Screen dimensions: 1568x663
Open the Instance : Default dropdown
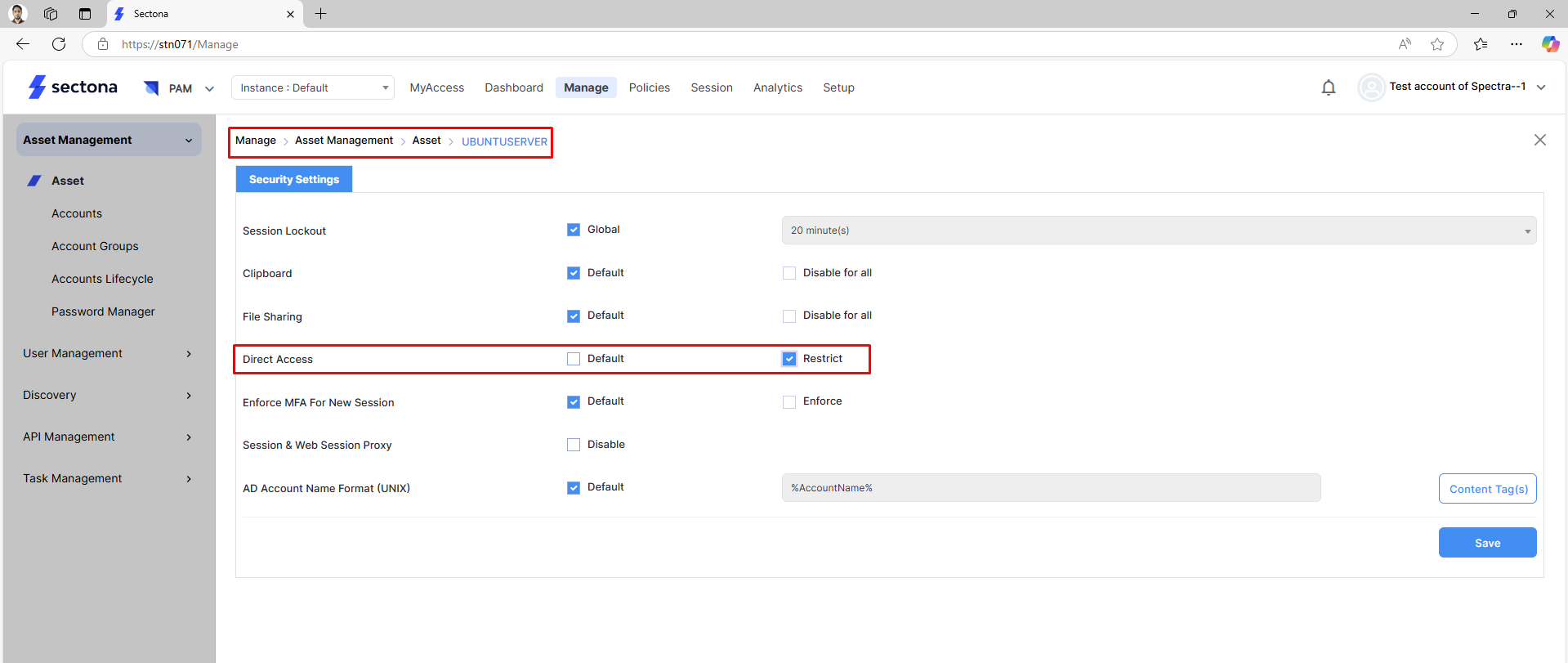313,87
